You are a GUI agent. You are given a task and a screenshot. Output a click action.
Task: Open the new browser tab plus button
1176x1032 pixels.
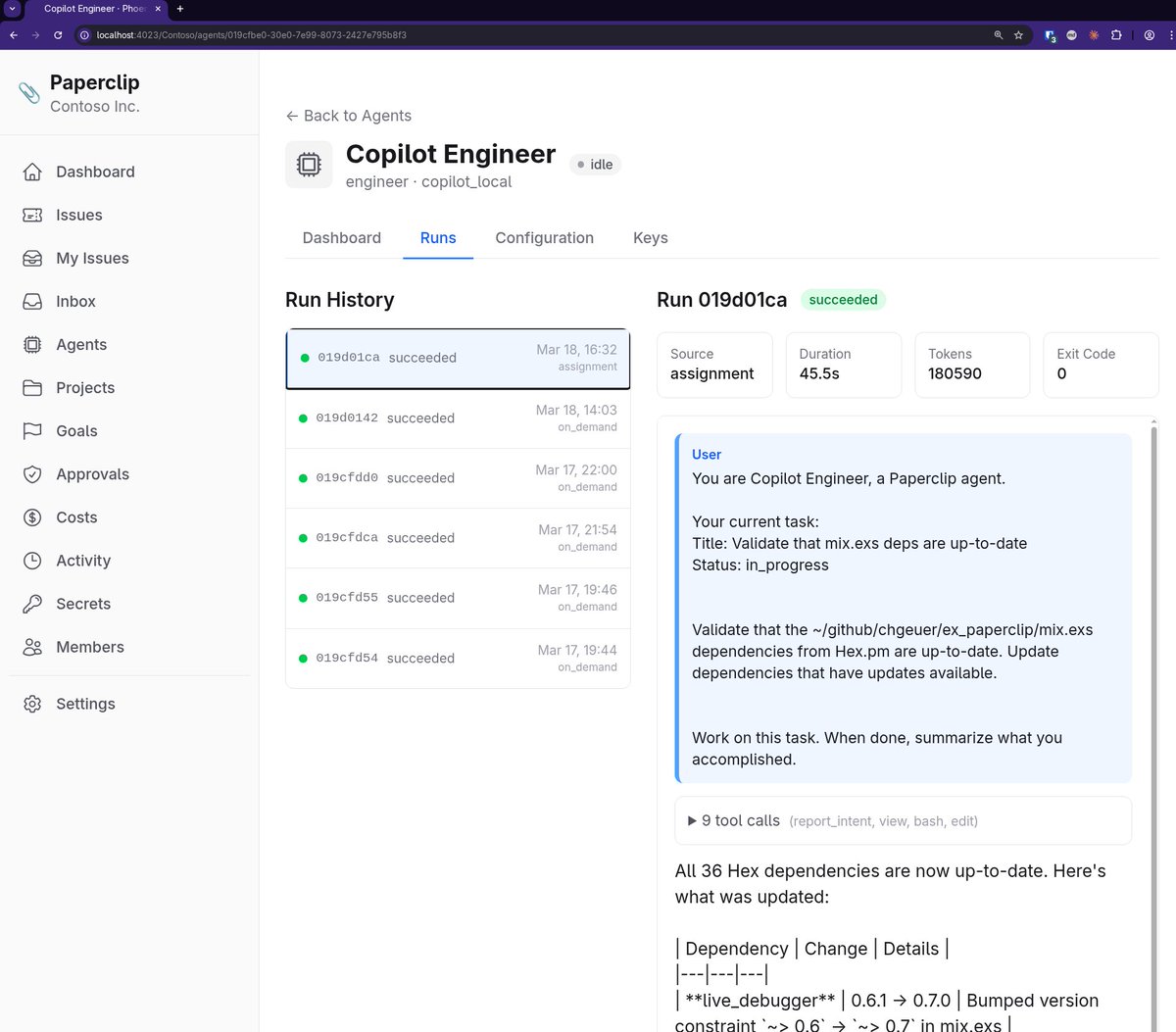(180, 9)
